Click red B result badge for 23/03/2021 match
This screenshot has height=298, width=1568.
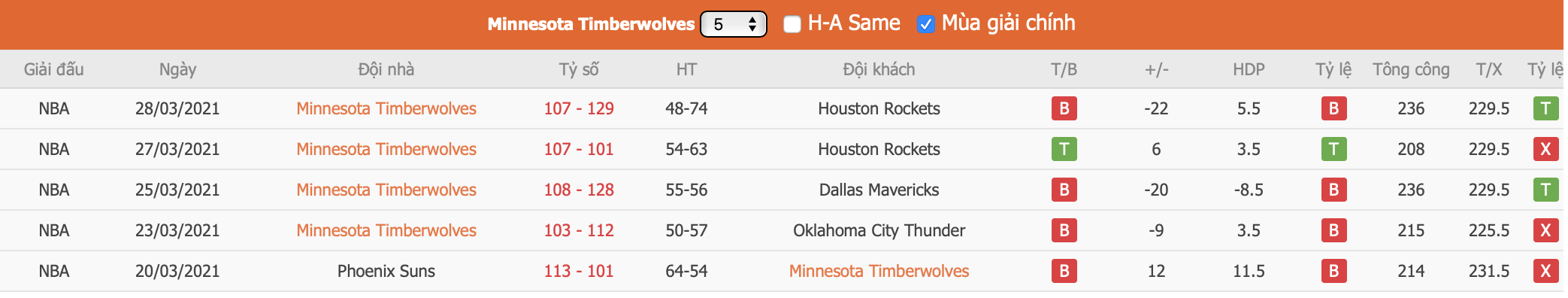[1064, 230]
